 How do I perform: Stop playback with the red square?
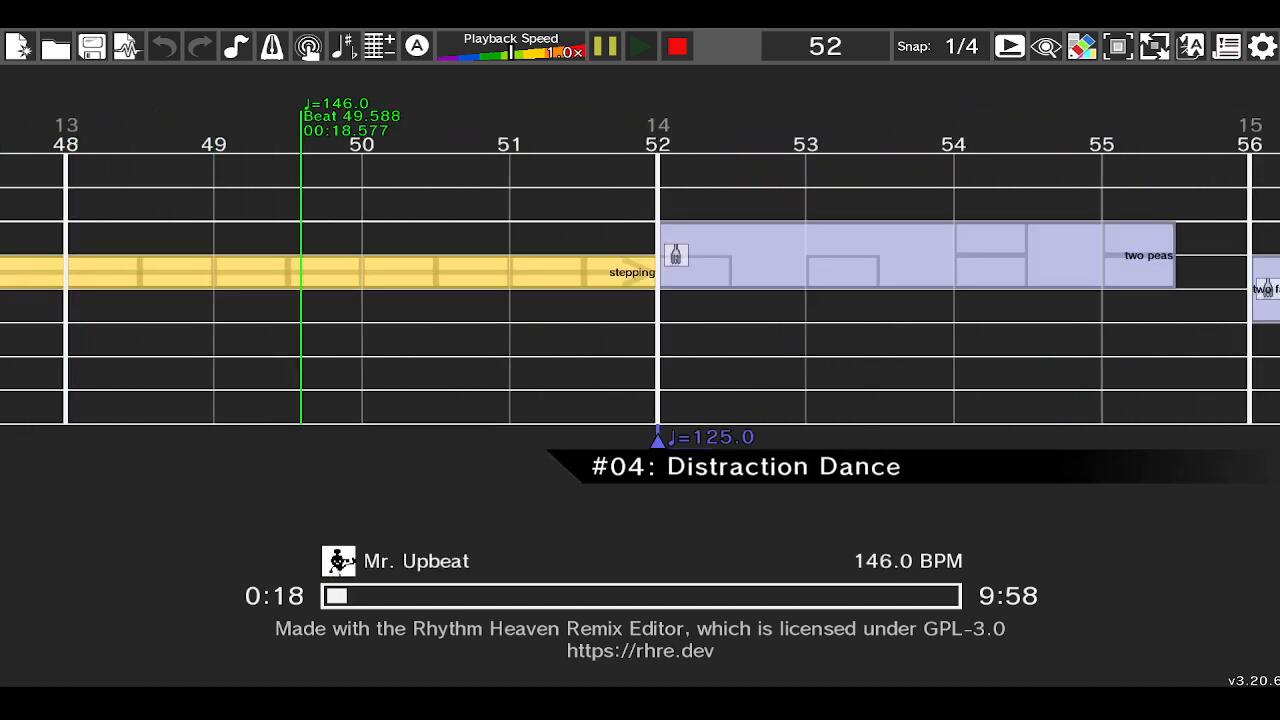pos(677,47)
